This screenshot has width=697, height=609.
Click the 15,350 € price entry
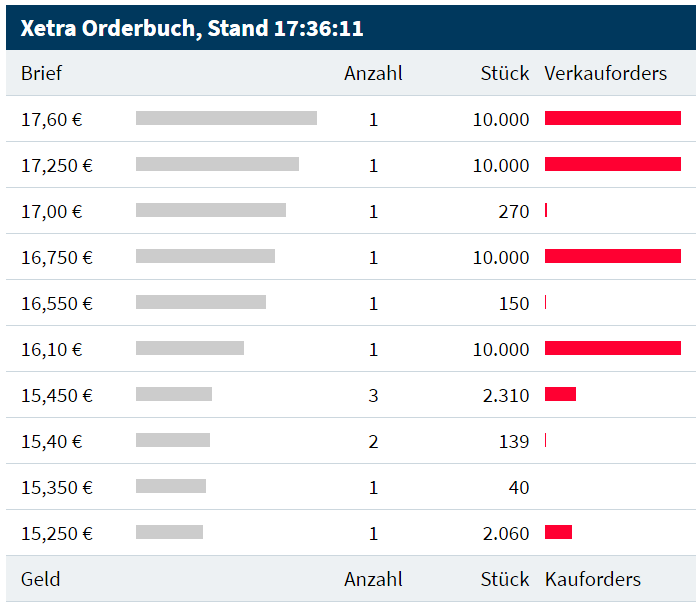57,487
